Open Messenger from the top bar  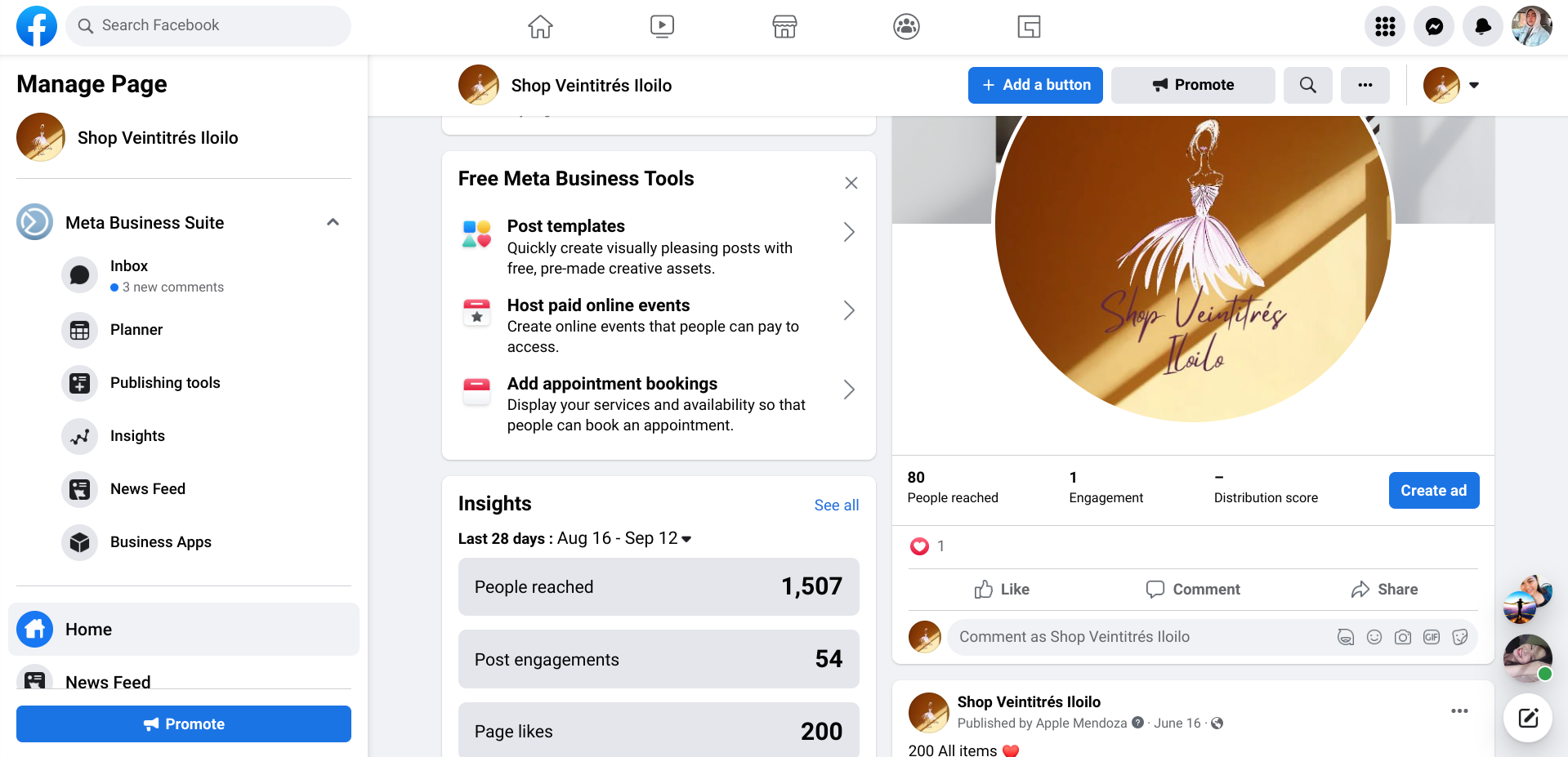(x=1433, y=27)
